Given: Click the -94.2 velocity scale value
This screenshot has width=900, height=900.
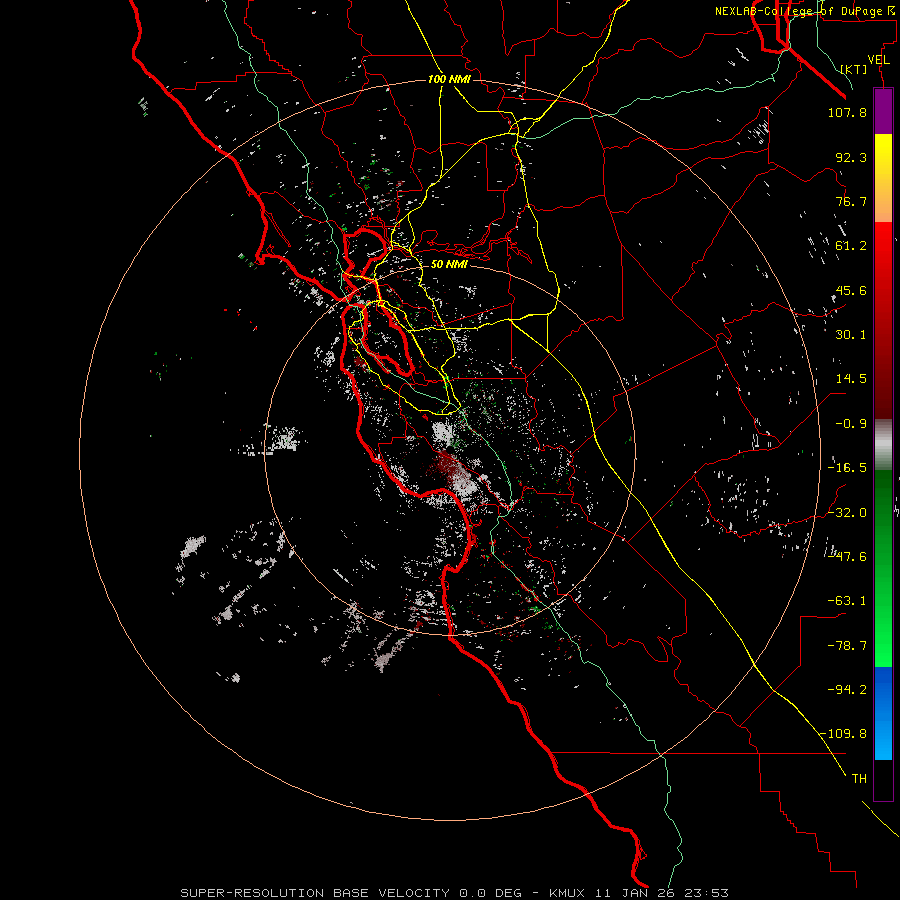Looking at the screenshot, I should [847, 689].
